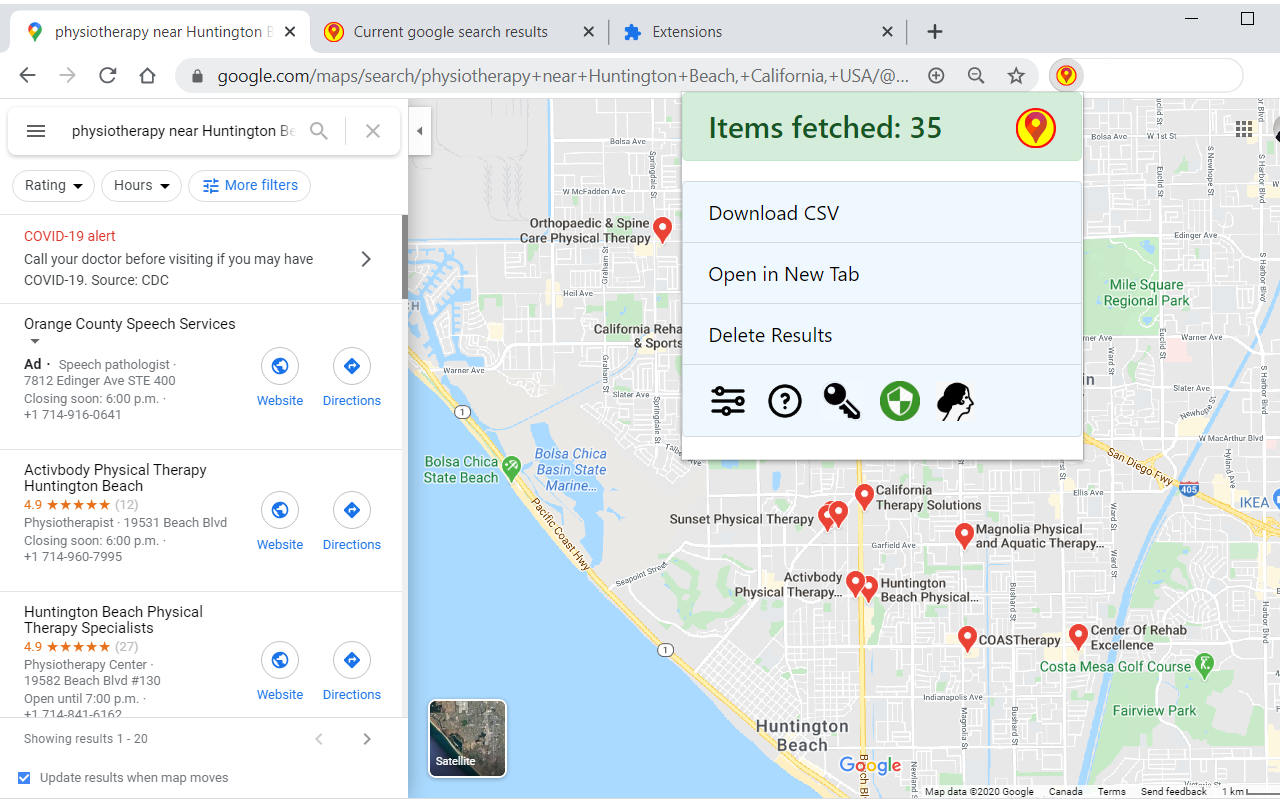
Task: Open Activbody Physical Therapy Huntington Beach listing
Action: [x=115, y=478]
